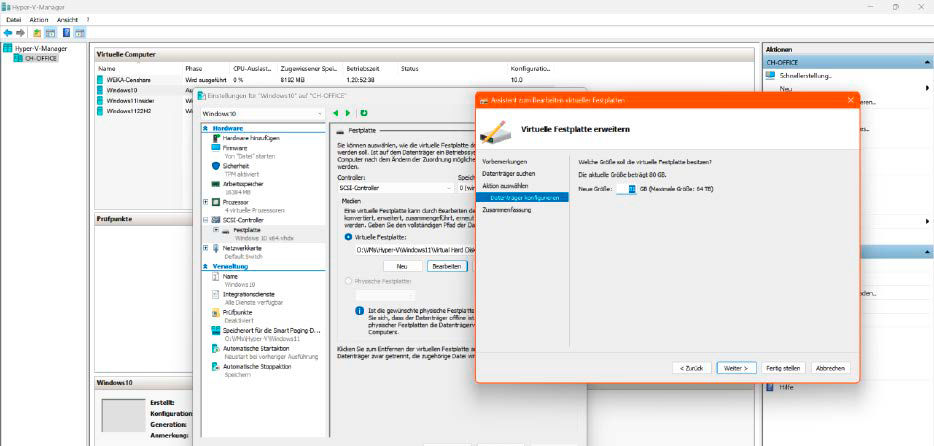This screenshot has width=934, height=446.
Task: Click the up-one-level folder toolbar icon
Action: coord(38,33)
